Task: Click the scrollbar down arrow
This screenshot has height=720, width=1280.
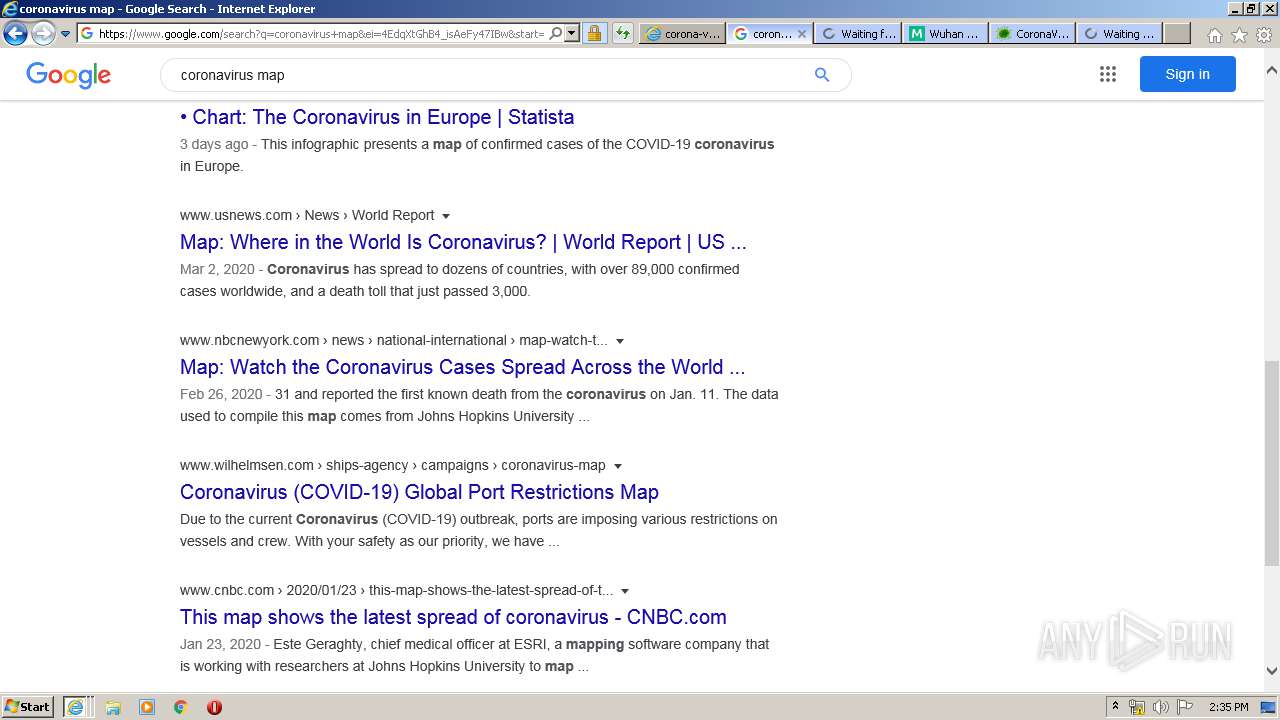Action: pyautogui.click(x=1272, y=671)
